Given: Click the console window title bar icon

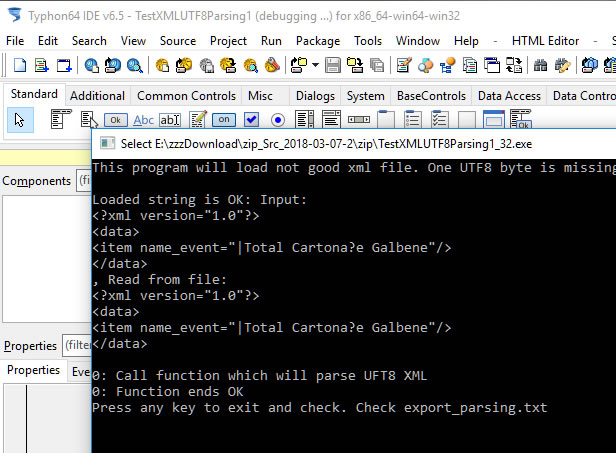Looking at the screenshot, I should 107,143.
